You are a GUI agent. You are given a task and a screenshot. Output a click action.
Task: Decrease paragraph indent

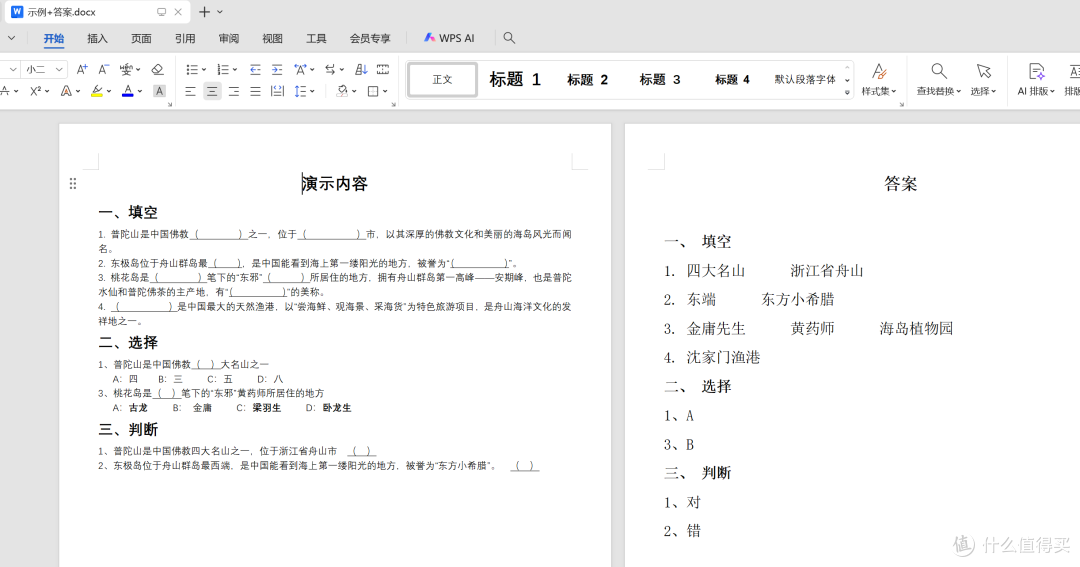(255, 70)
